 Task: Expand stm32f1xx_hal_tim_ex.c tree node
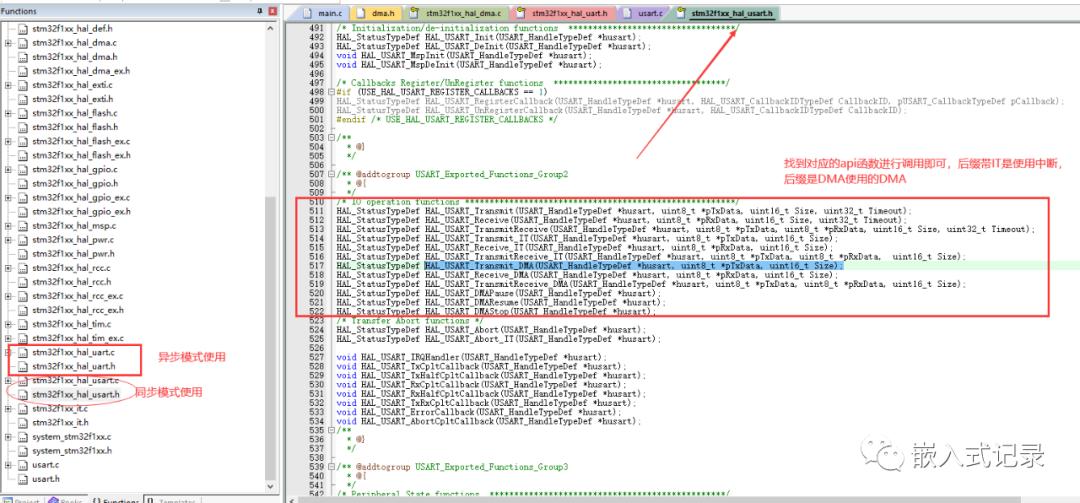8,338
